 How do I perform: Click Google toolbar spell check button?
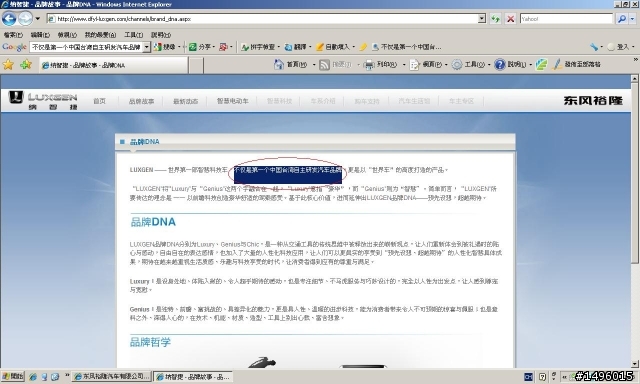click(x=259, y=47)
